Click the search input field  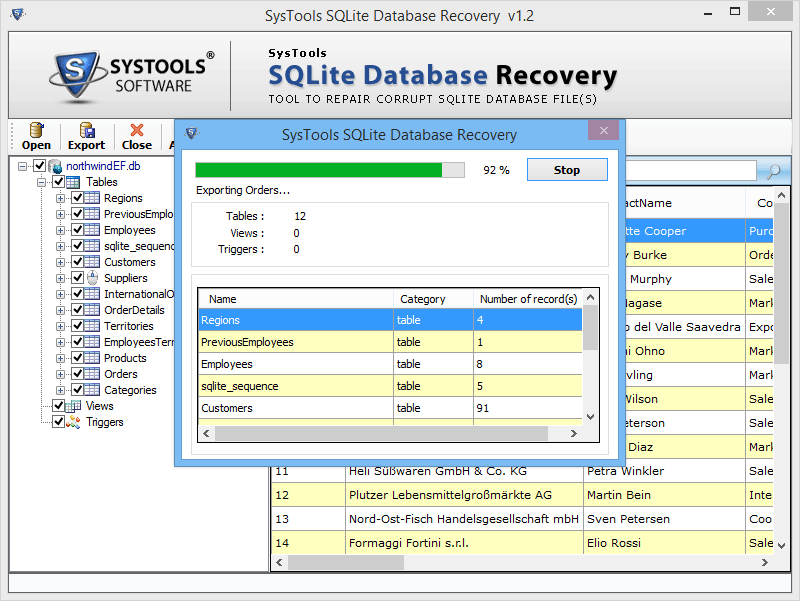click(691, 170)
